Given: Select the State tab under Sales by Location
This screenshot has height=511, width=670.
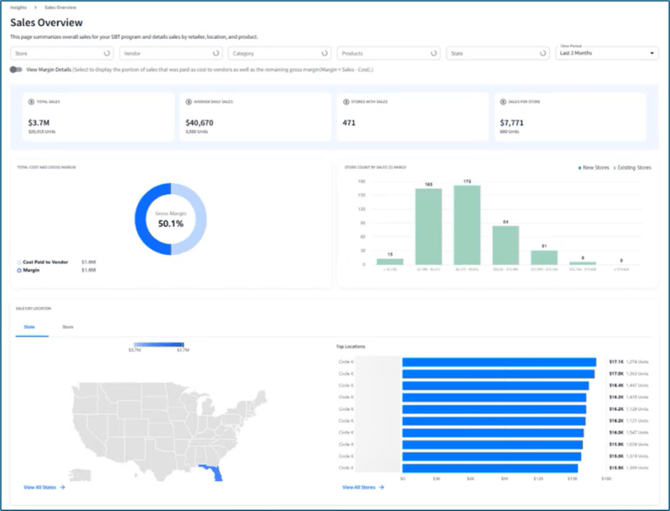Looking at the screenshot, I should point(31,326).
